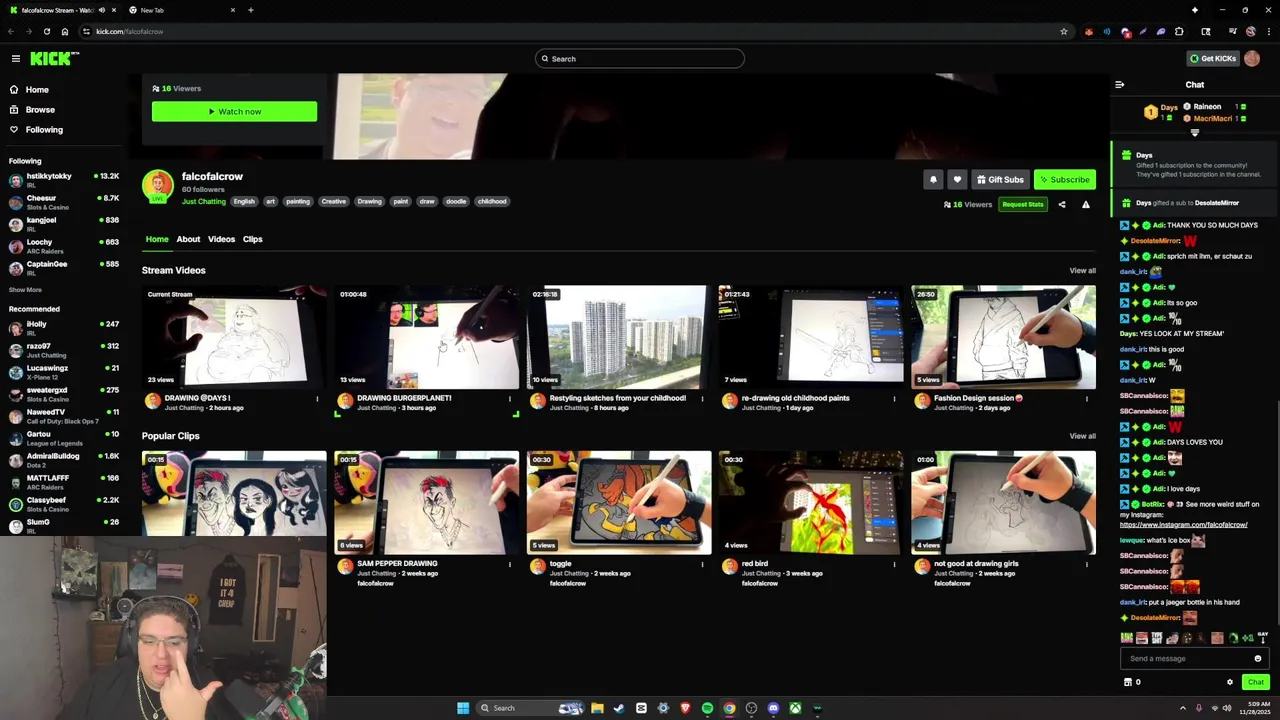Collapse the chat panel arrow icon
Image resolution: width=1280 pixels, height=720 pixels.
(x=1119, y=85)
